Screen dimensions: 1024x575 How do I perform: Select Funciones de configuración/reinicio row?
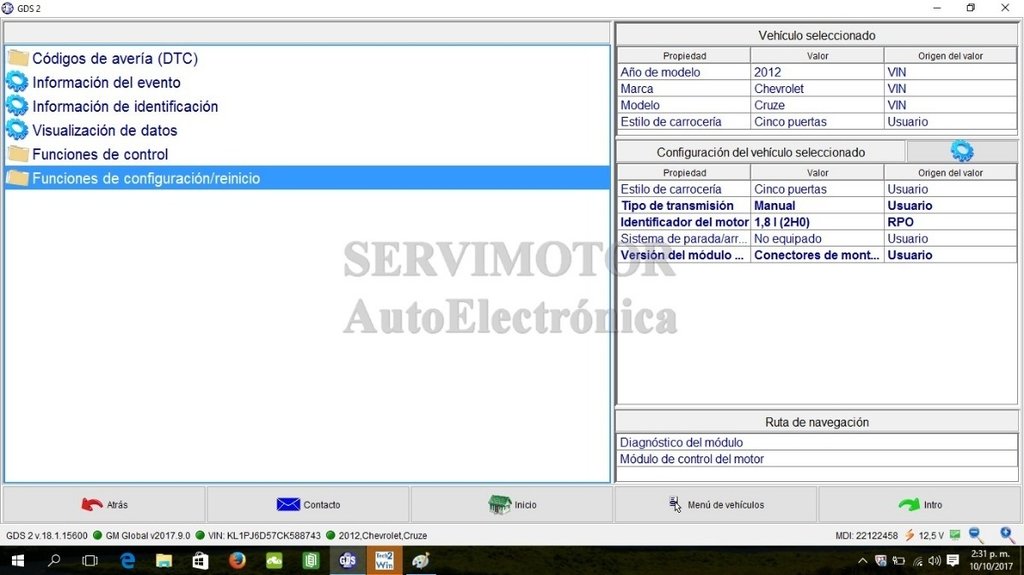[x=307, y=178]
